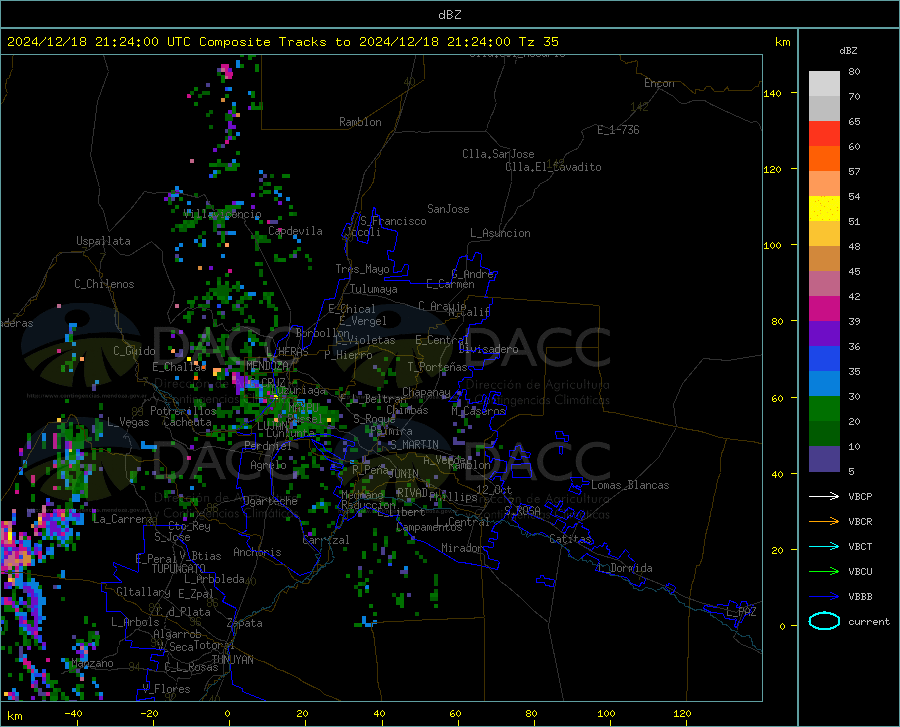The width and height of the screenshot is (900, 727).
Task: Click the 'current' legend label
Action: click(x=869, y=621)
